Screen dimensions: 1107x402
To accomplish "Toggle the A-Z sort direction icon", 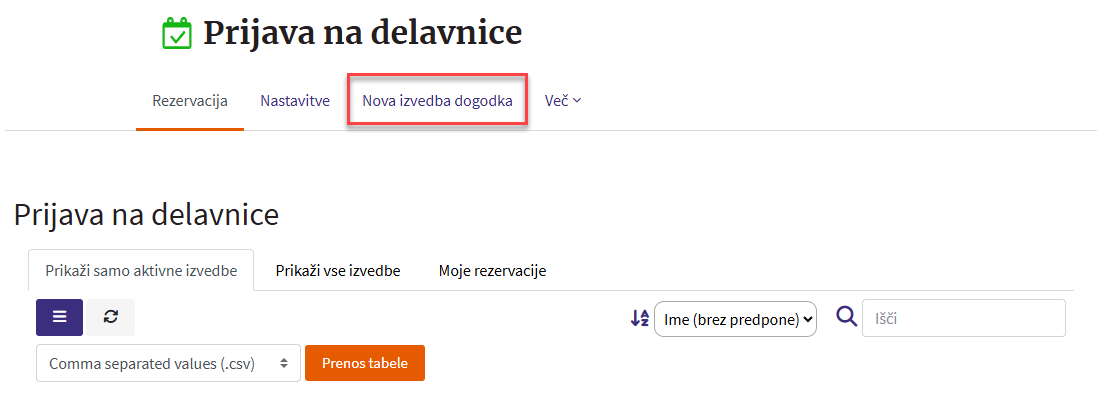I will click(640, 318).
